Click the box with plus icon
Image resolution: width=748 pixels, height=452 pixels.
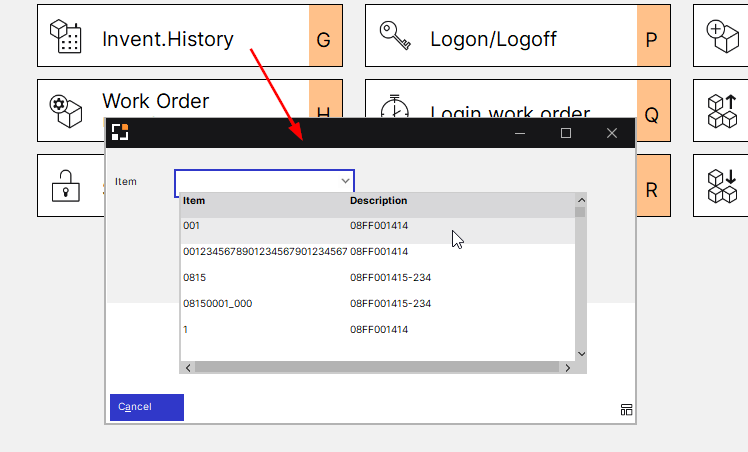pos(722,36)
